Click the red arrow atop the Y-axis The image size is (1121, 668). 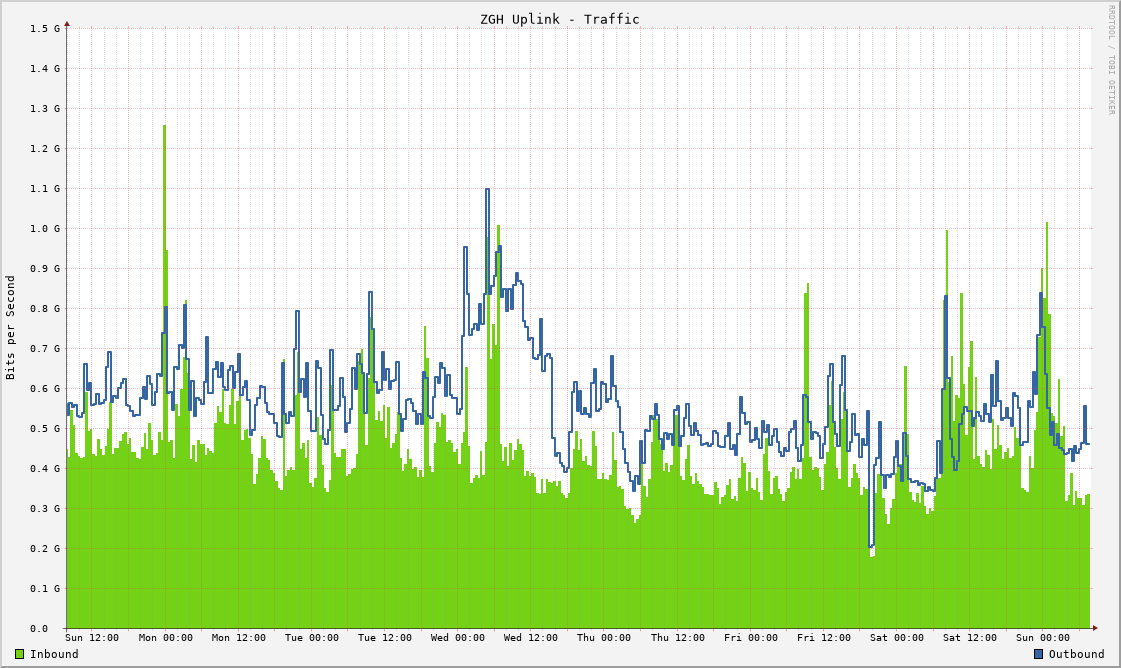tap(67, 25)
